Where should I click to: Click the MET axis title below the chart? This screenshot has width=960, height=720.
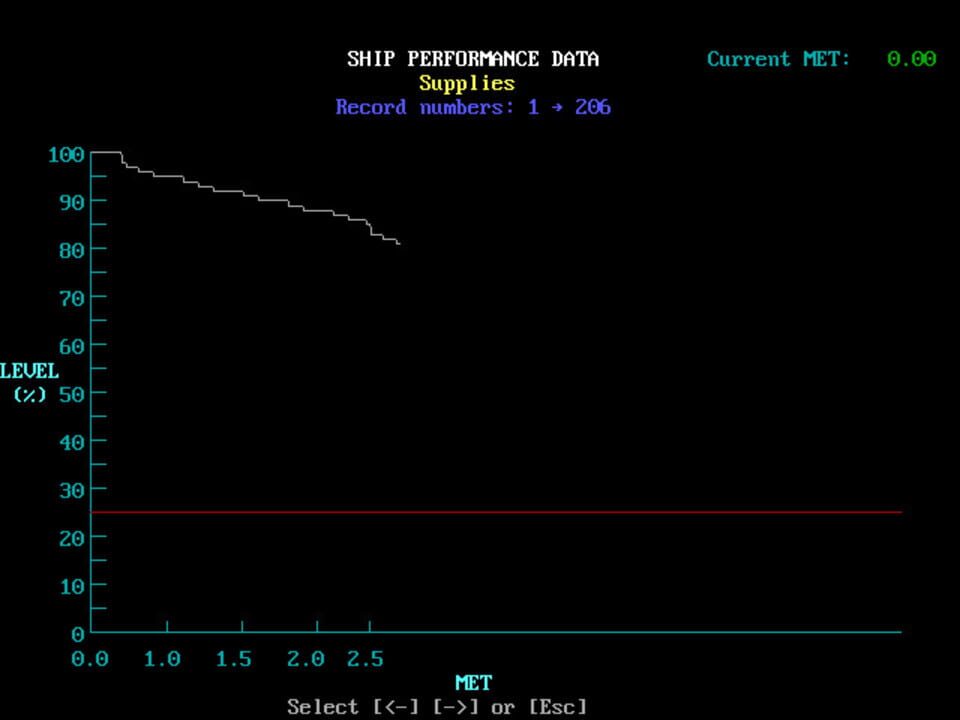pos(473,683)
